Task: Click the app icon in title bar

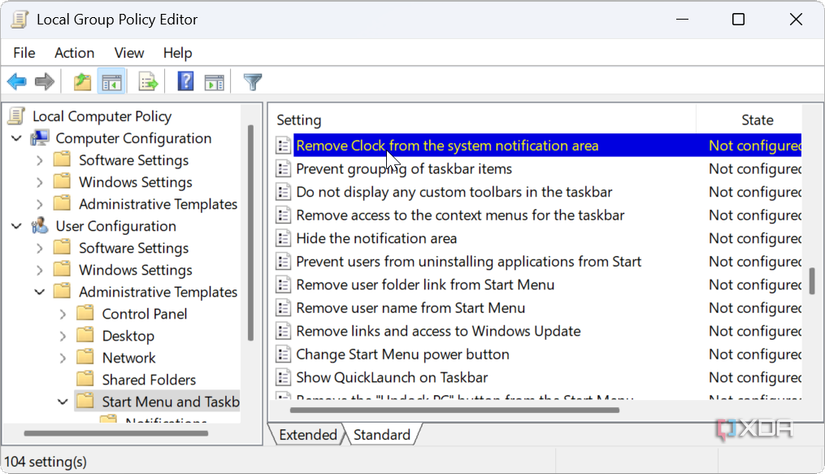Action: pos(19,19)
